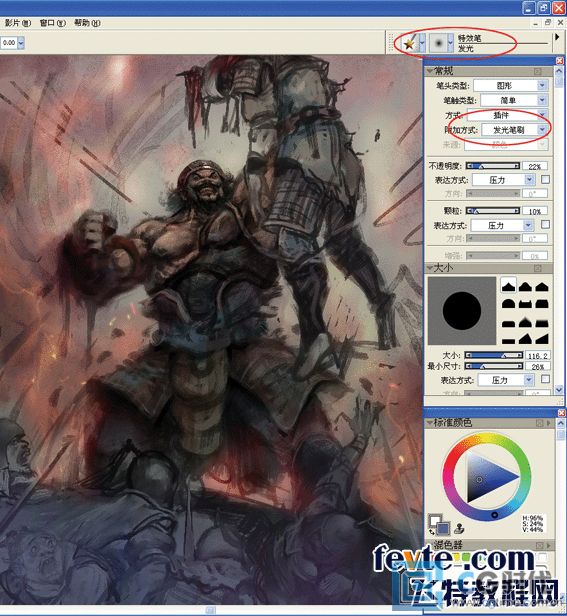
Task: Click the 颗粒 grain slider
Action: (493, 211)
